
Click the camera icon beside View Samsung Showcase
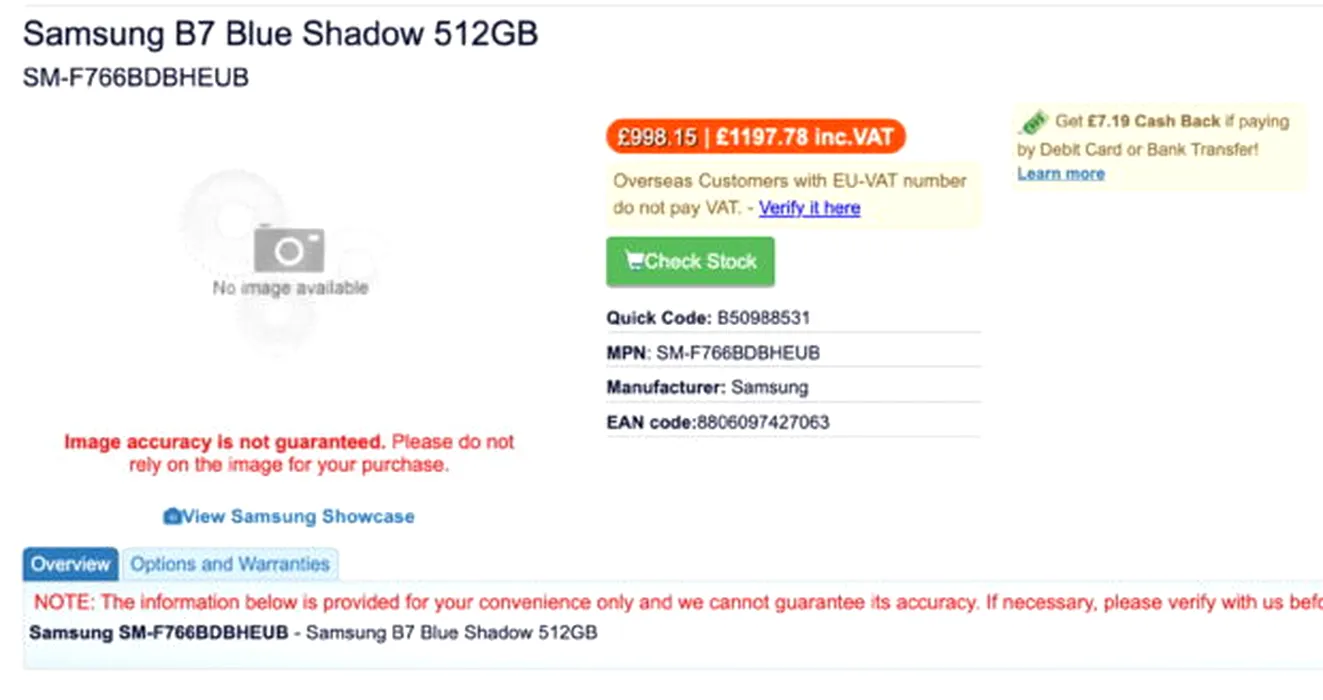[172, 517]
